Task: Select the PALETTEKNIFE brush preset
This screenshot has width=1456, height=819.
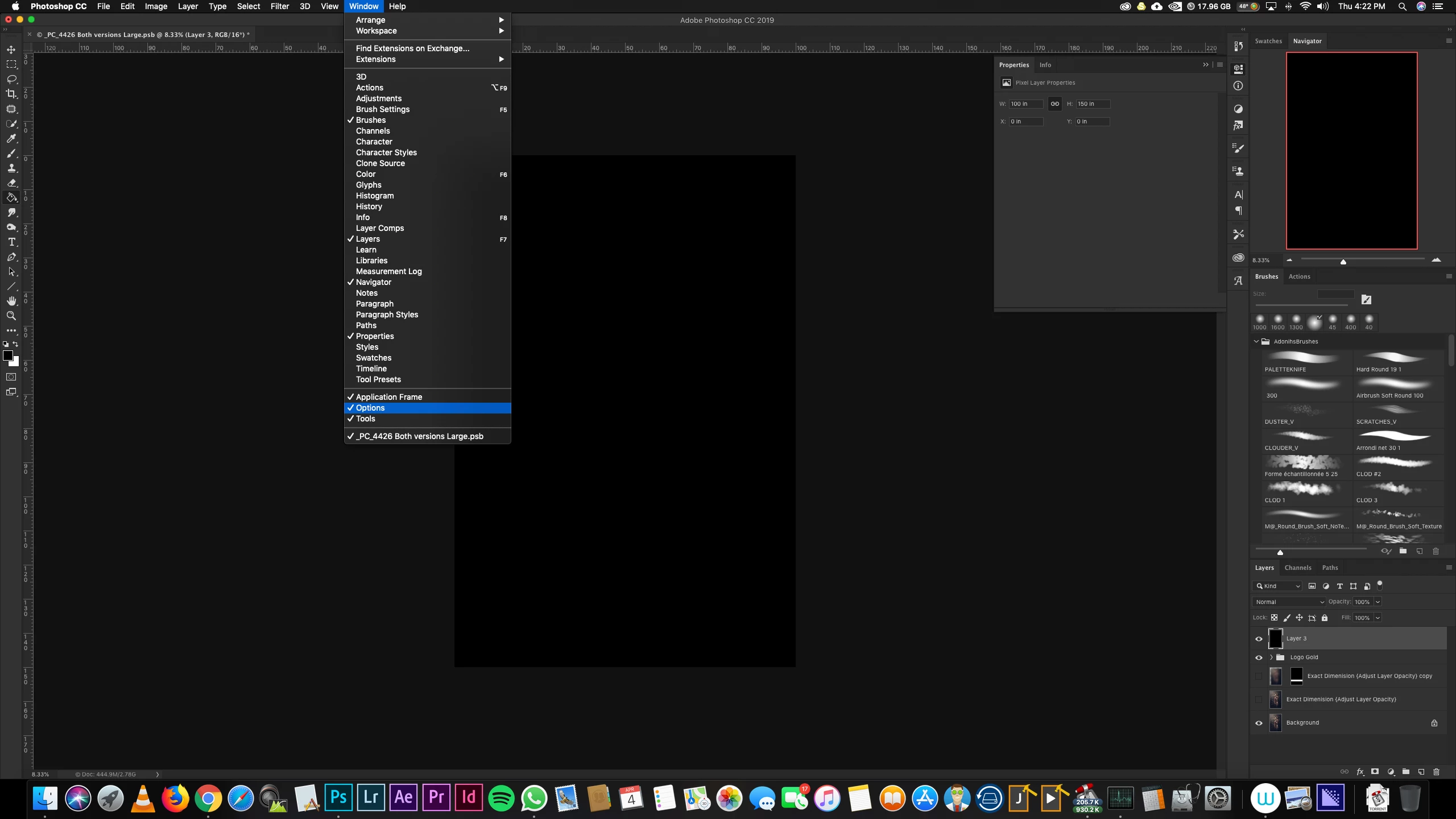Action: (x=1305, y=362)
